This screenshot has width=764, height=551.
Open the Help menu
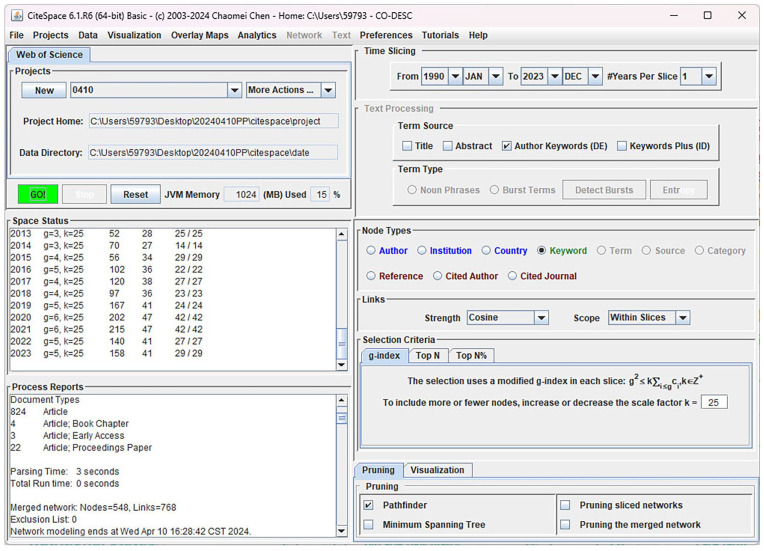478,35
